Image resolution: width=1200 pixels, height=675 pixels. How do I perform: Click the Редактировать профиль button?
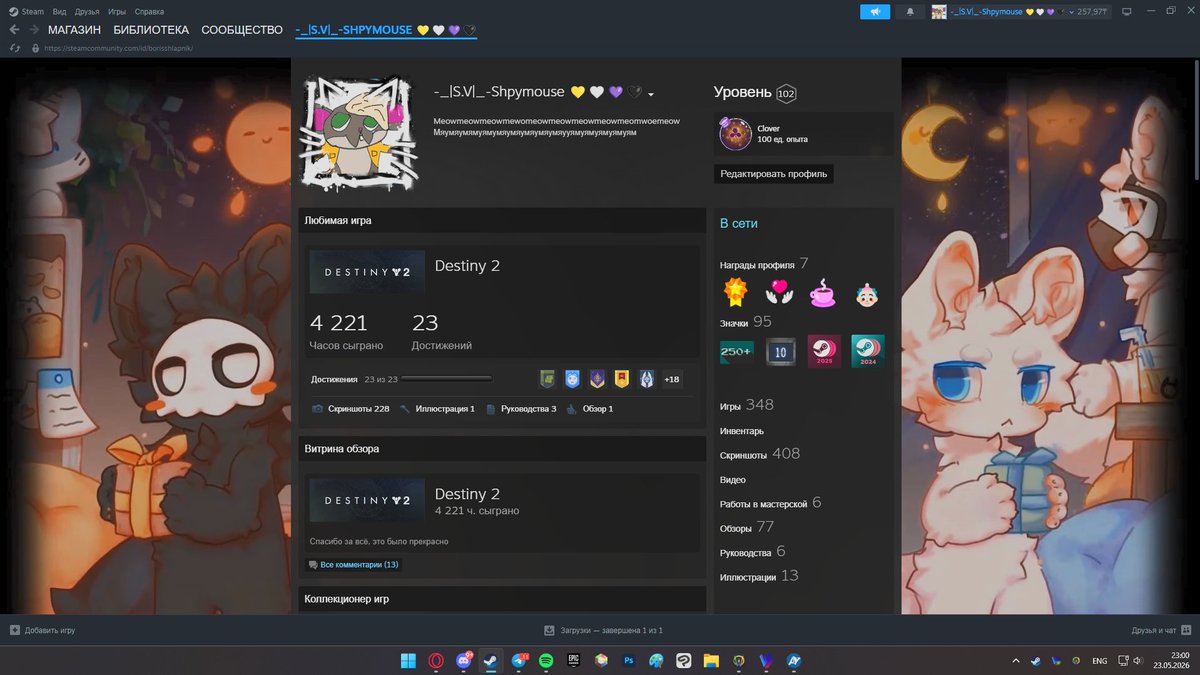point(775,174)
